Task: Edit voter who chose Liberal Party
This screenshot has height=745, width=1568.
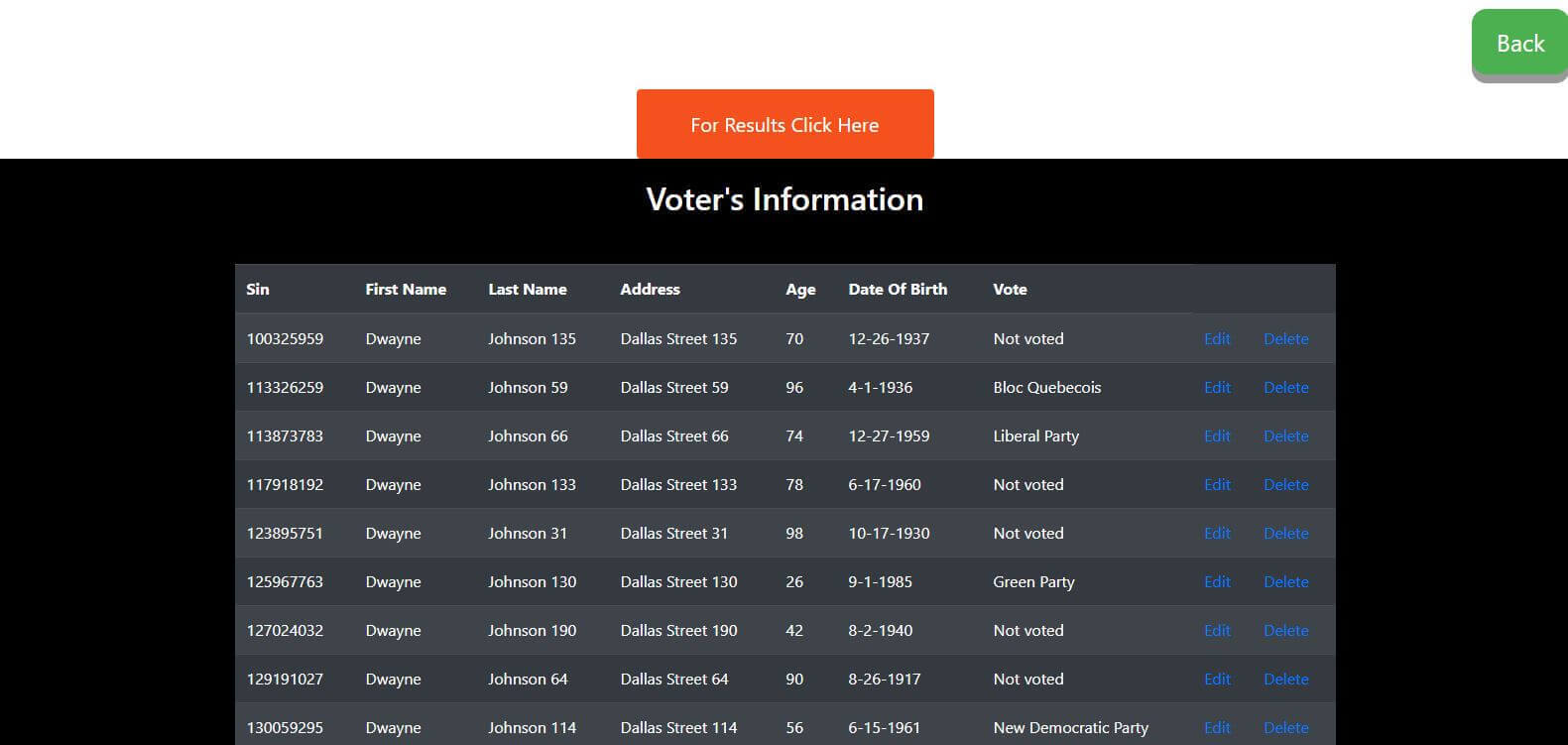Action: tap(1217, 436)
